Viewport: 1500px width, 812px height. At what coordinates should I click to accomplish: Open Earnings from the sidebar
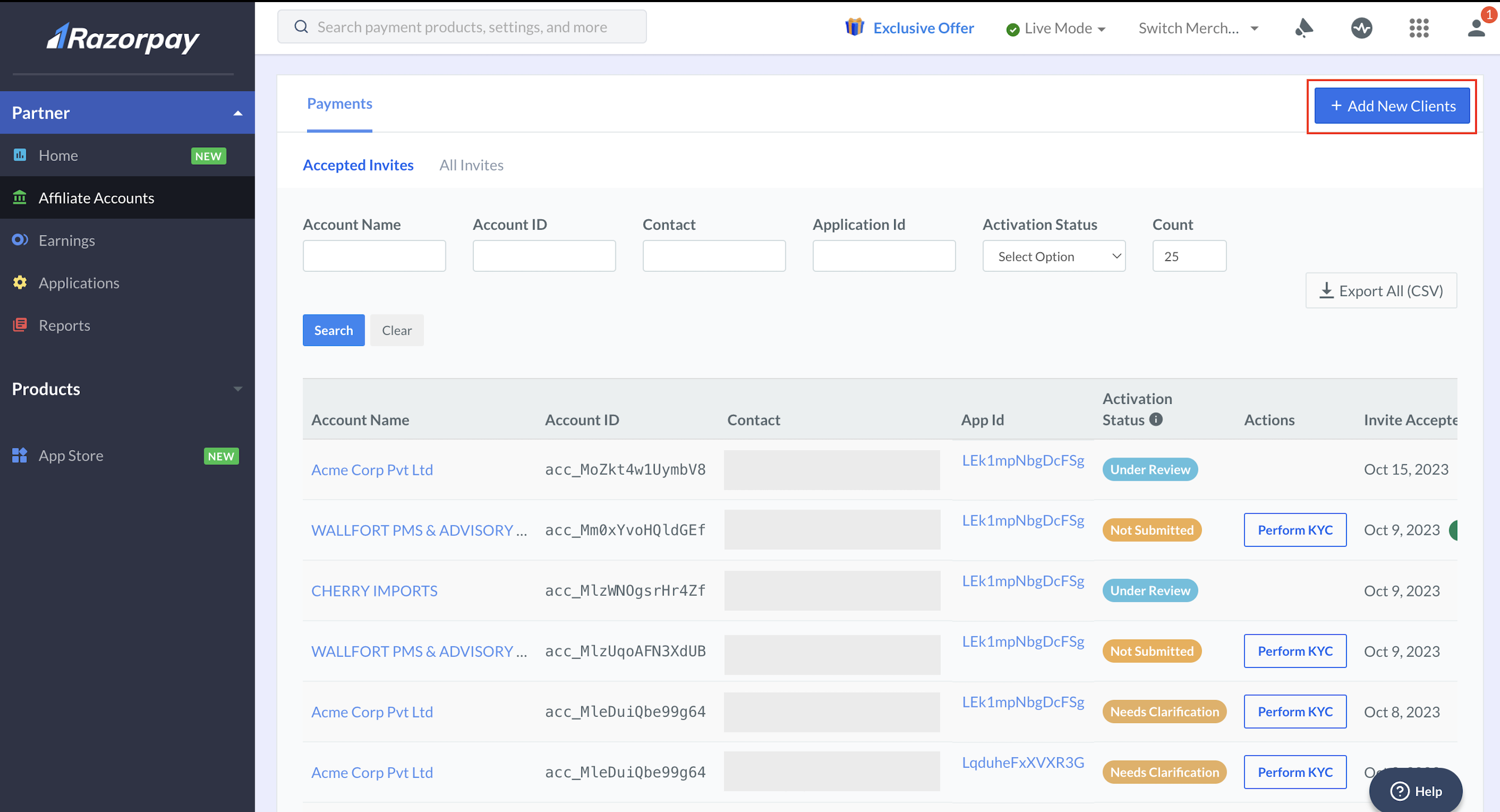67,240
